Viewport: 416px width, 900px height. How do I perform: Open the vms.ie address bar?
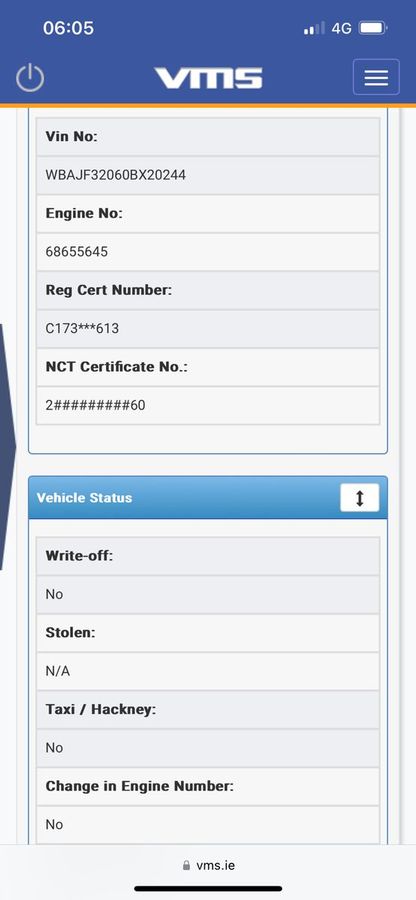(208, 866)
